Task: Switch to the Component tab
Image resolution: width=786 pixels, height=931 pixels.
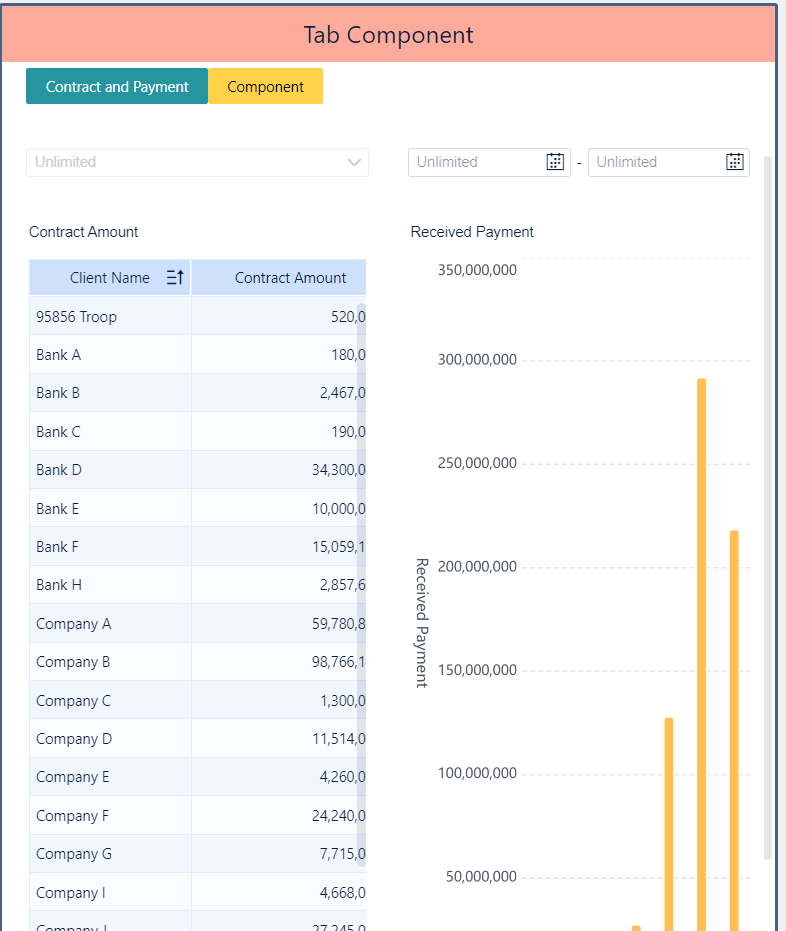Action: (265, 86)
